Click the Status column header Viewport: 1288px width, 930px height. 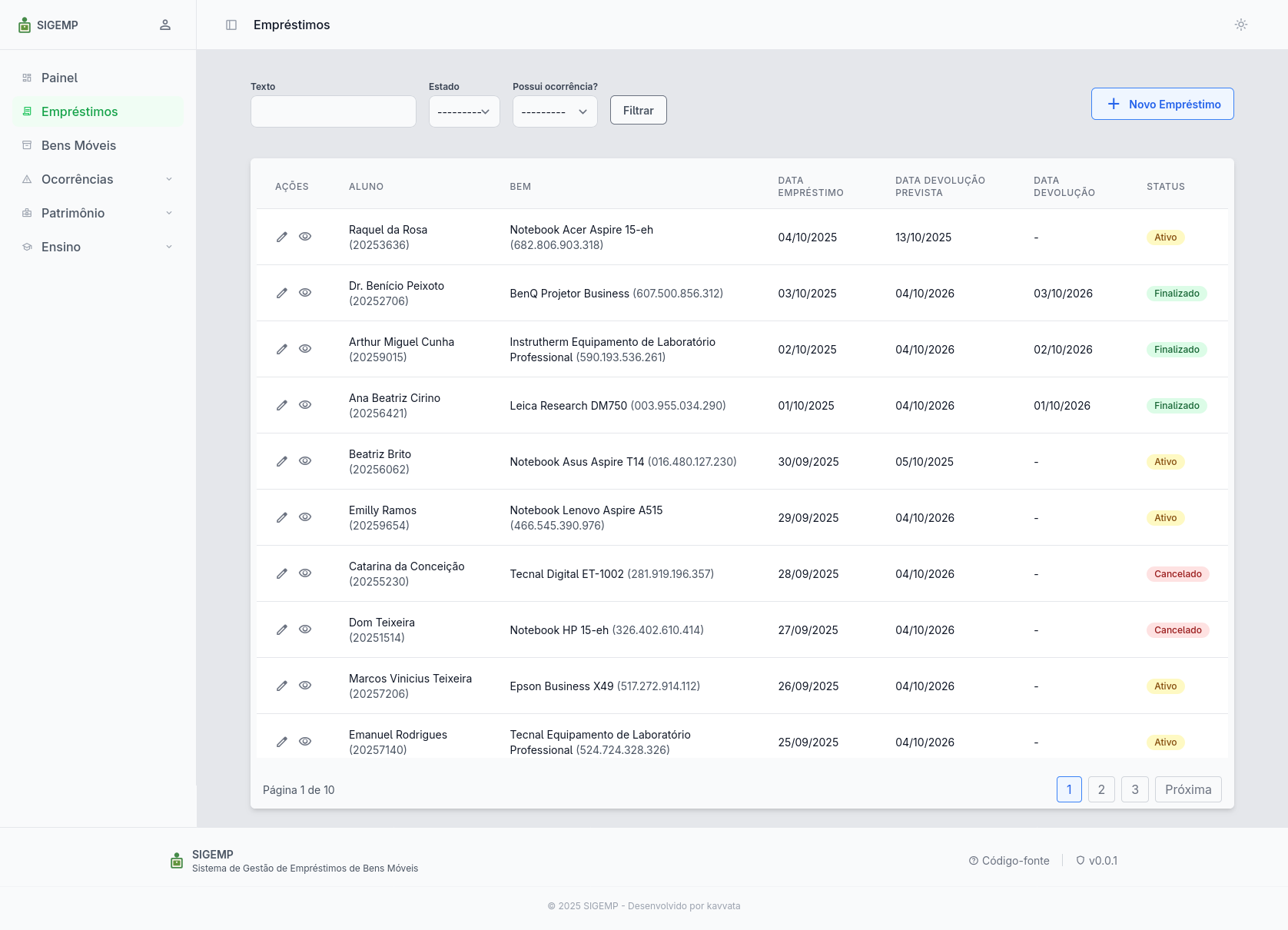point(1166,187)
